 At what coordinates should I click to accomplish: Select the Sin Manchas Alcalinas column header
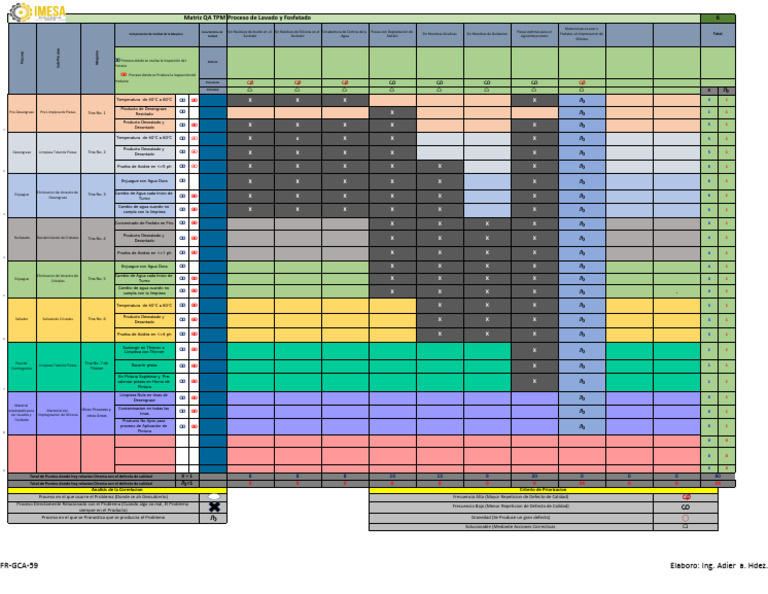tap(440, 34)
